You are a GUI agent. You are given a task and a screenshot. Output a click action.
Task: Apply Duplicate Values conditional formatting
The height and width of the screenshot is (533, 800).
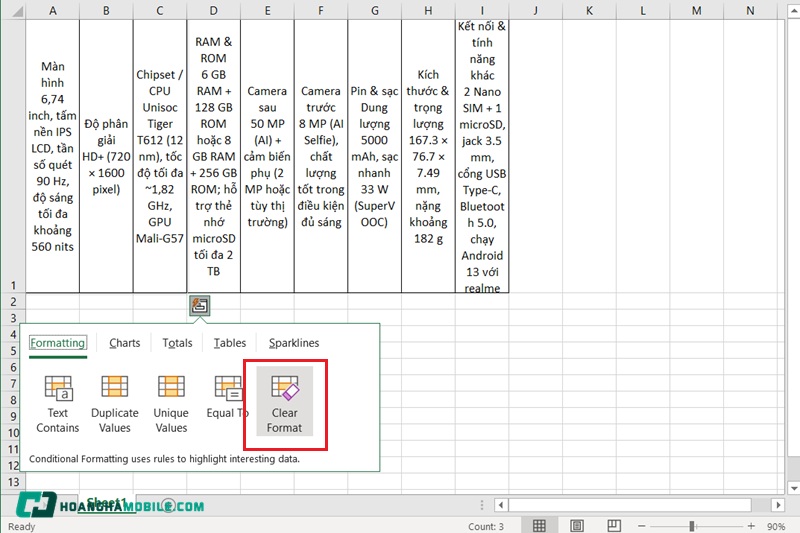(115, 403)
